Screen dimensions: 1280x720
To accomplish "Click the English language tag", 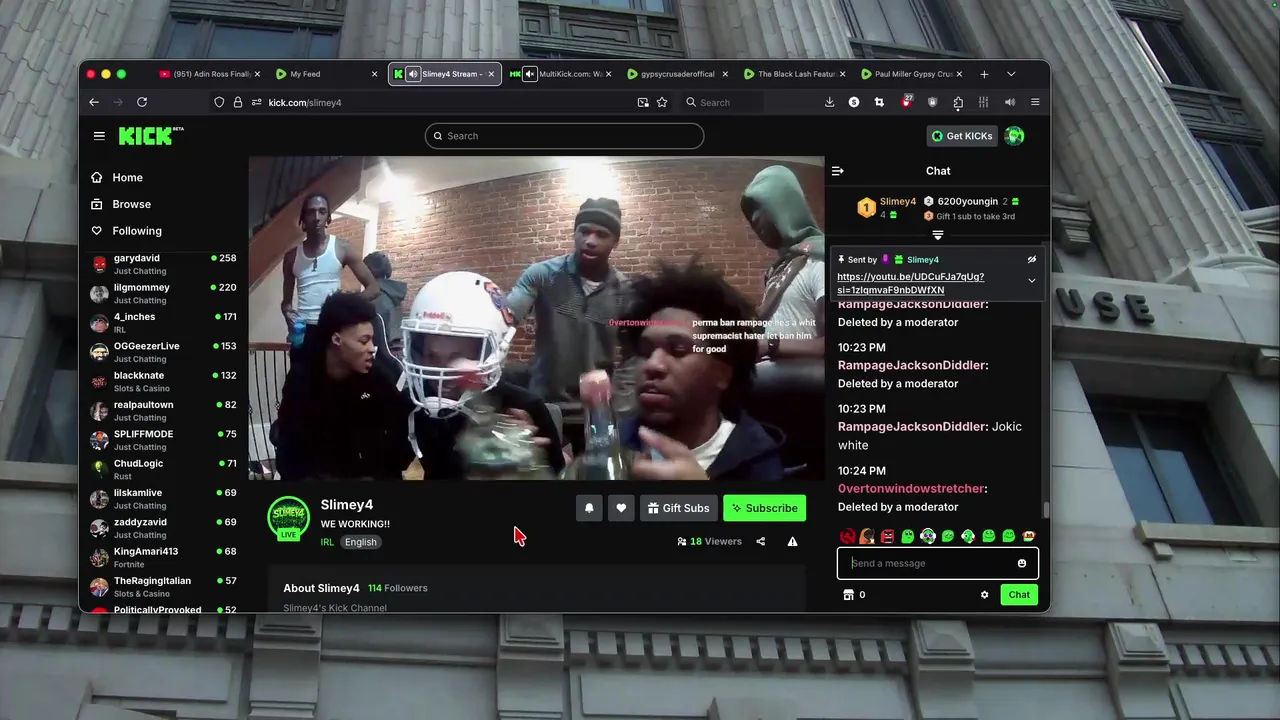I will pyautogui.click(x=361, y=542).
